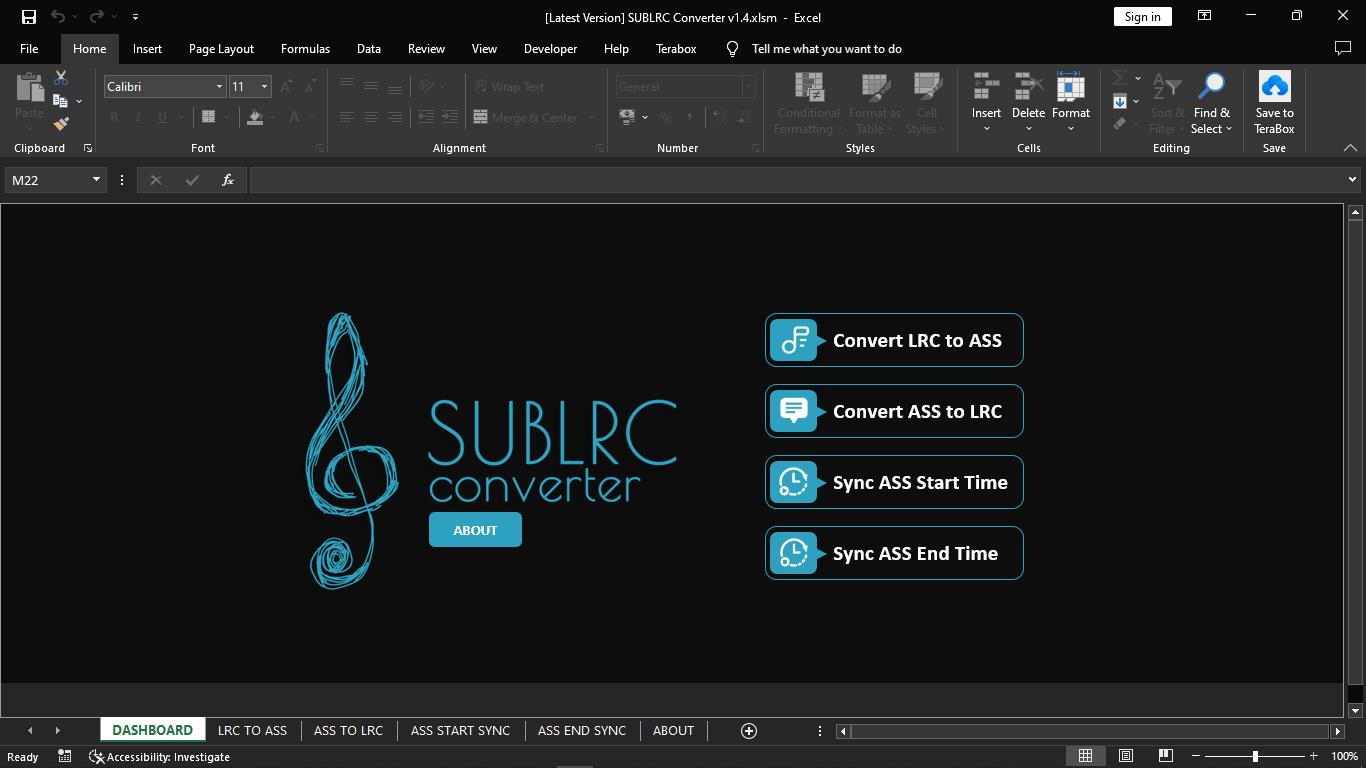Click the Find & Select magnifier icon
The image size is (1366, 768).
[x=1211, y=87]
